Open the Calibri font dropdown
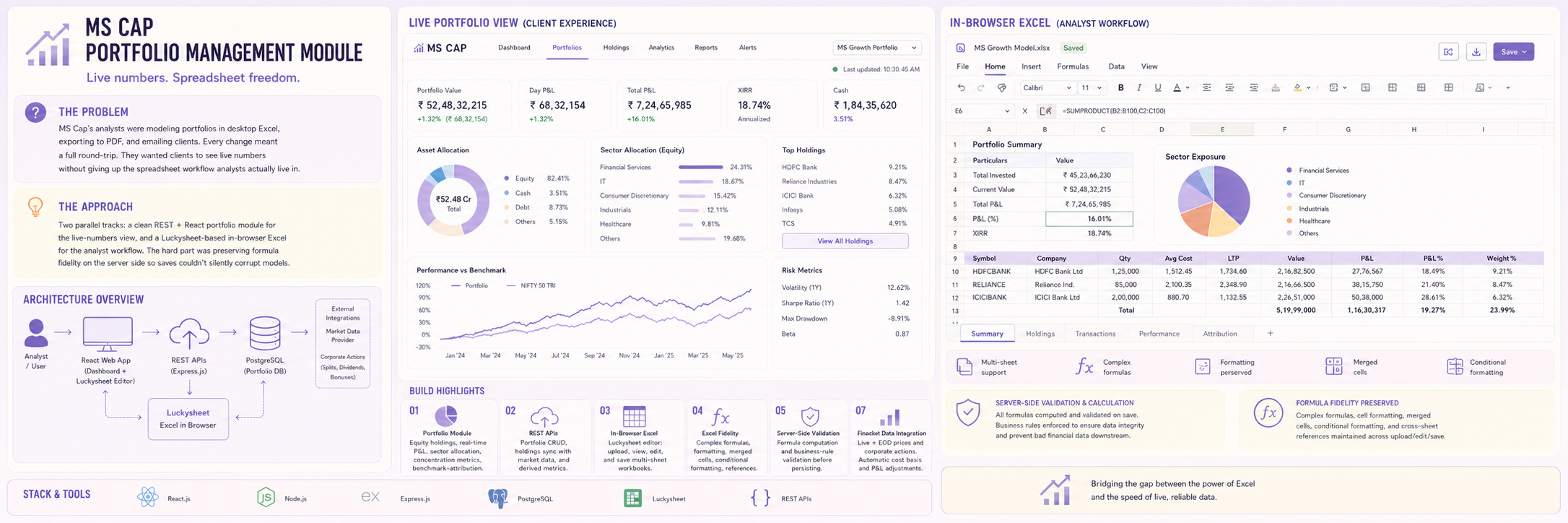The width and height of the screenshot is (1568, 523). [x=1047, y=87]
